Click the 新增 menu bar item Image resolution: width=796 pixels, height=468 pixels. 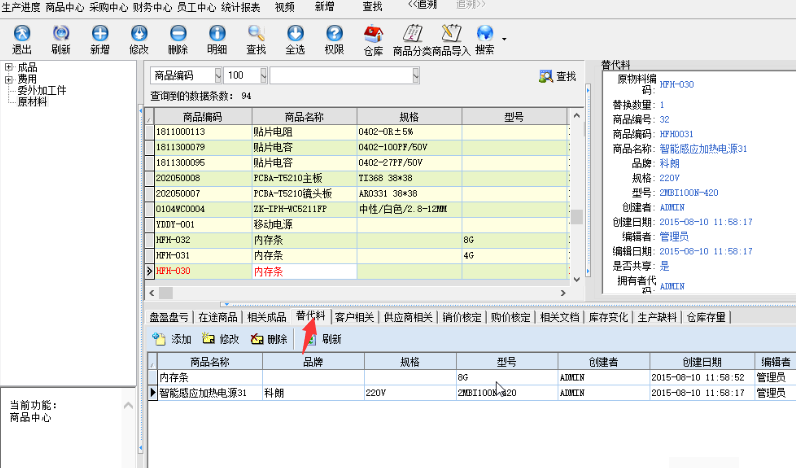(x=324, y=7)
